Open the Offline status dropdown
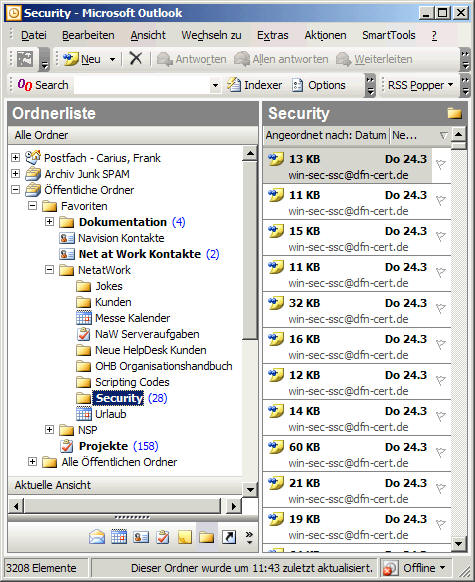Viewport: 475px width, 582px height. click(x=442, y=568)
